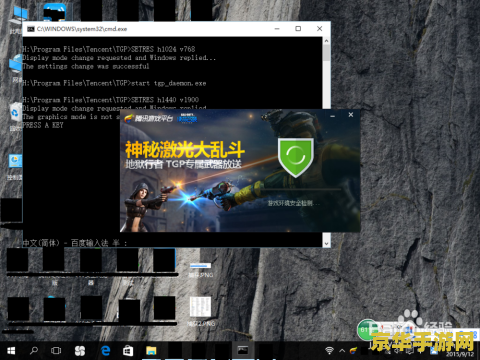Select the lower .PNG screenshot file on desktop
This screenshot has width=480, height=360.
201,311
